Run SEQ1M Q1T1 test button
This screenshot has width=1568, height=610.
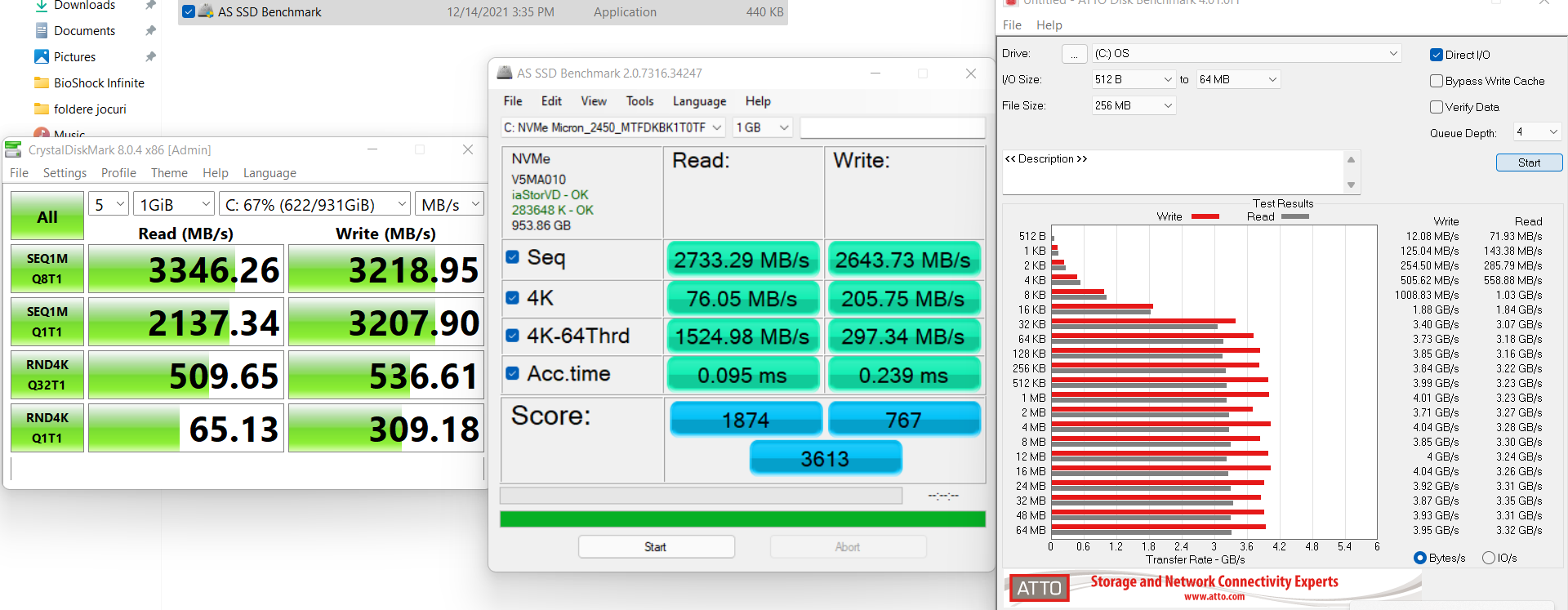(x=47, y=322)
